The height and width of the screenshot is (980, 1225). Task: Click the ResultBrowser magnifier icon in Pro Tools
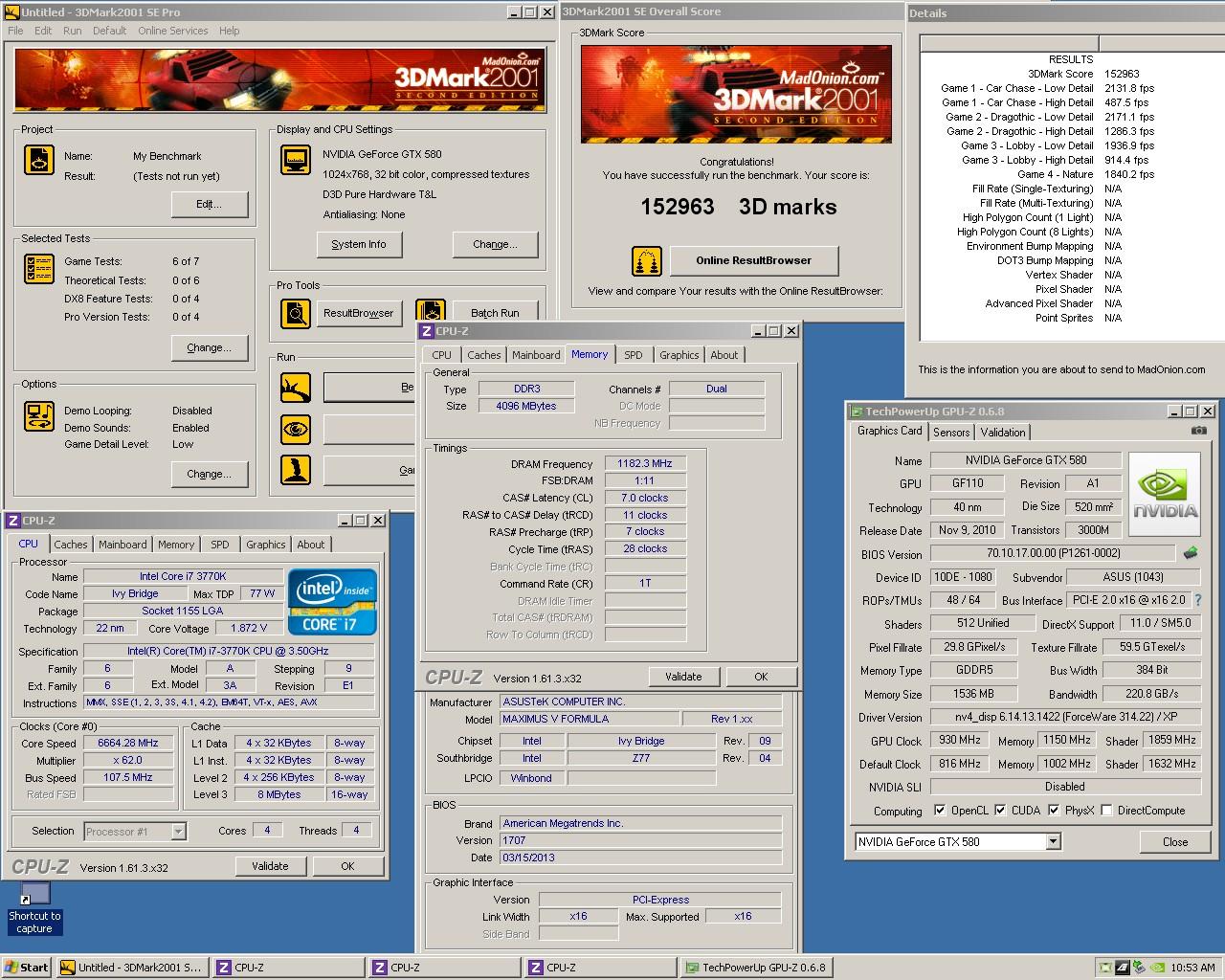coord(295,313)
